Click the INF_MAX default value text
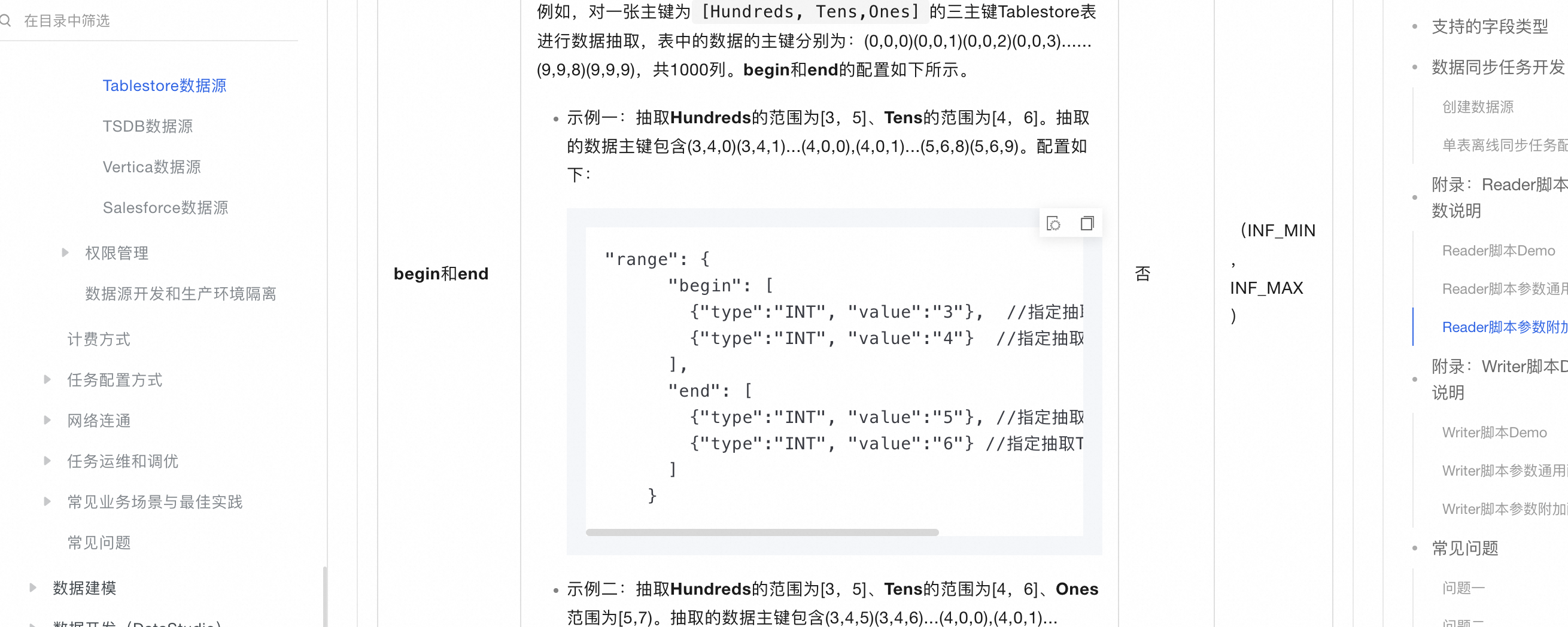The width and height of the screenshot is (1568, 627). tap(1266, 288)
